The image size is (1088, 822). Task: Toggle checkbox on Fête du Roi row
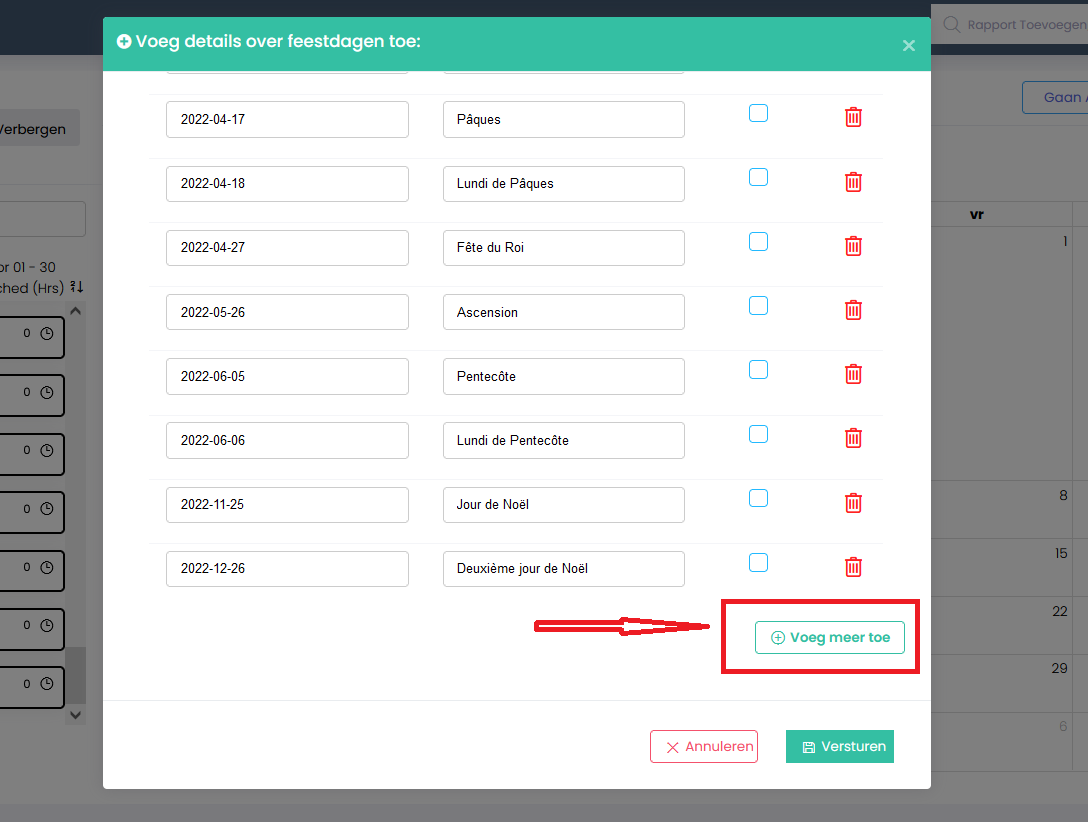[758, 242]
